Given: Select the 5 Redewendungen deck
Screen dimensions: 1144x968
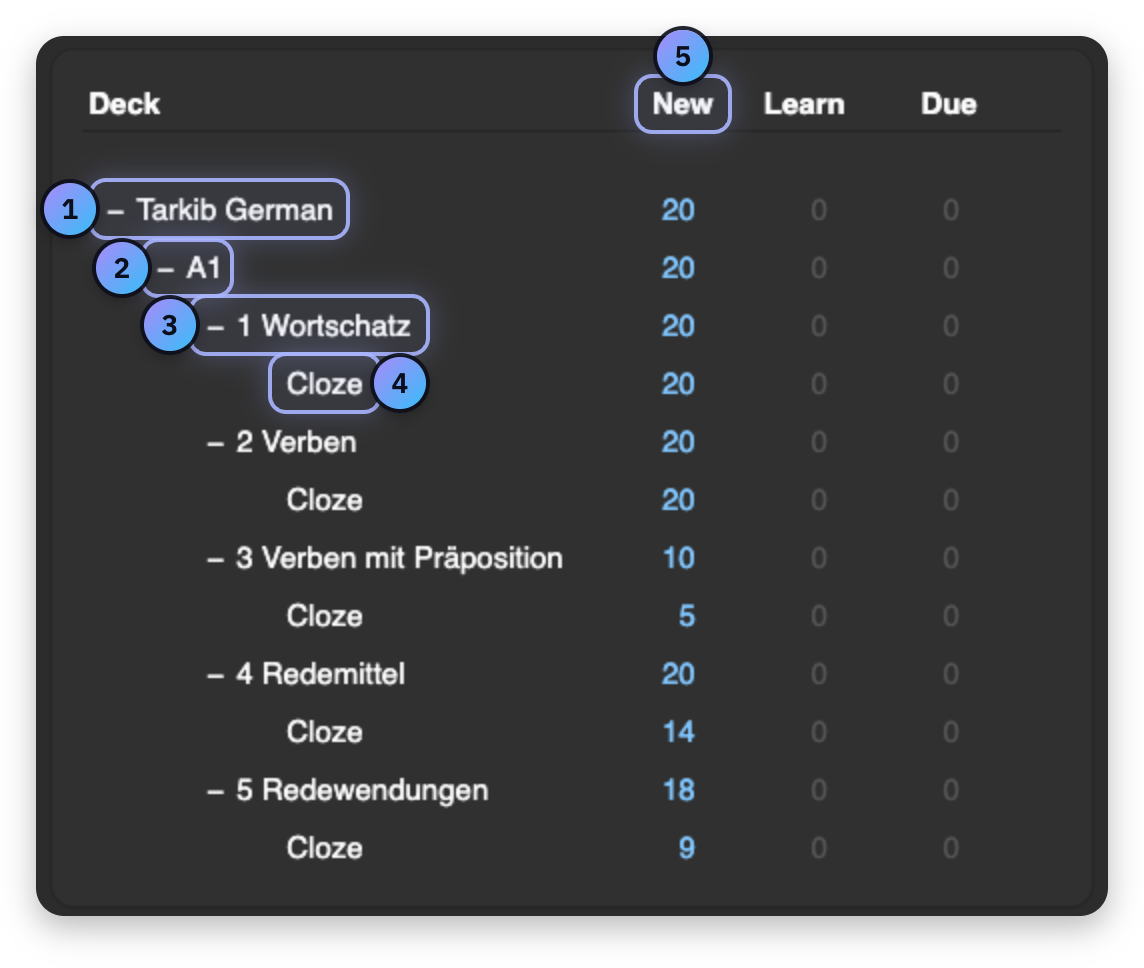Looking at the screenshot, I should (x=362, y=790).
